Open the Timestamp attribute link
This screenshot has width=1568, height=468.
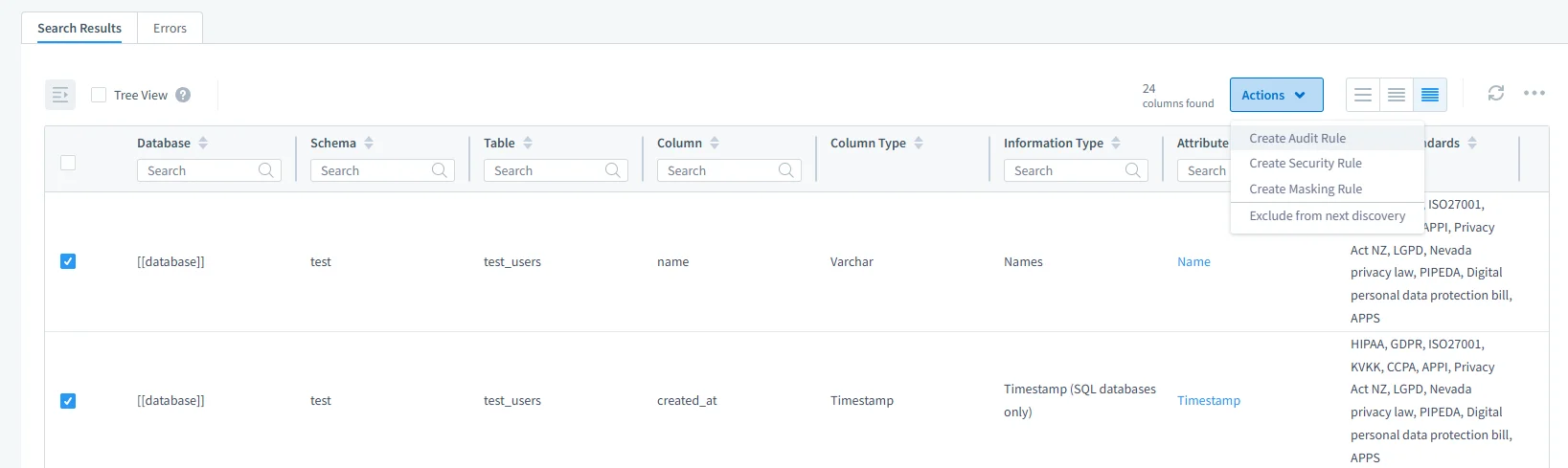(x=1208, y=401)
